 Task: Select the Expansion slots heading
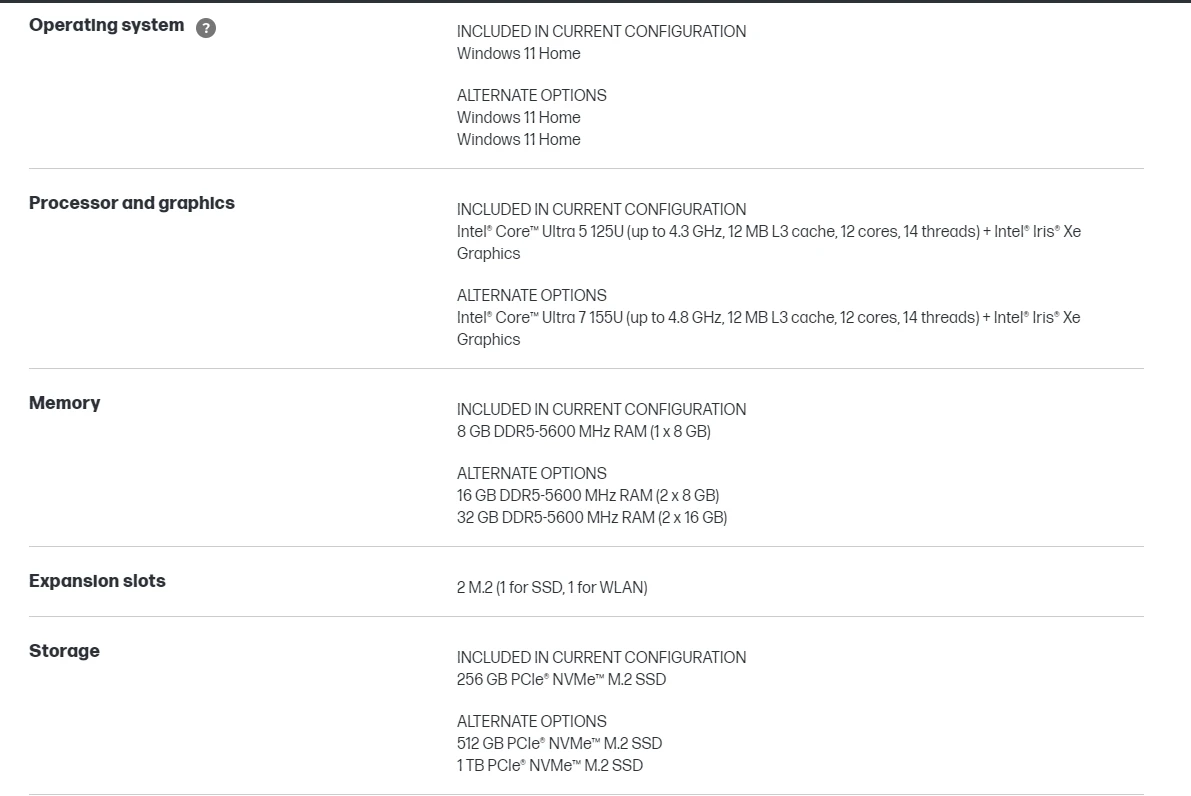click(x=97, y=581)
